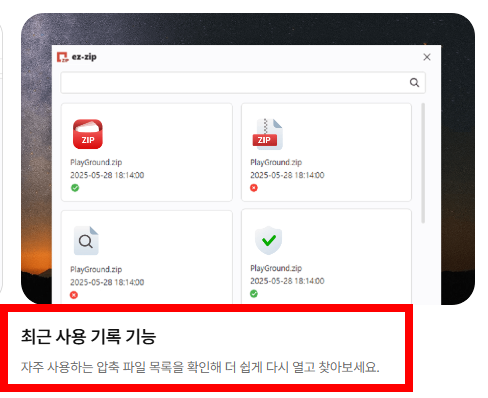The width and height of the screenshot is (488, 398).
Task: Click the green success status under shield card
Action: tap(254, 294)
